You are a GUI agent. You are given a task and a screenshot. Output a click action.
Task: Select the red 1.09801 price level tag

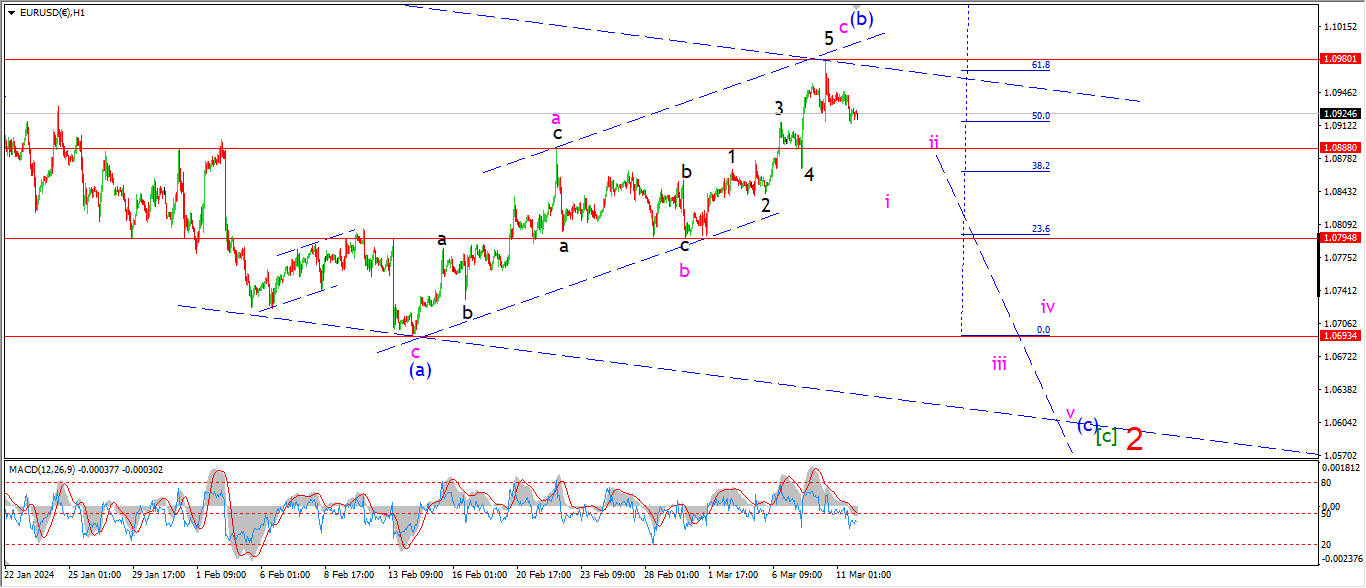click(x=1338, y=60)
